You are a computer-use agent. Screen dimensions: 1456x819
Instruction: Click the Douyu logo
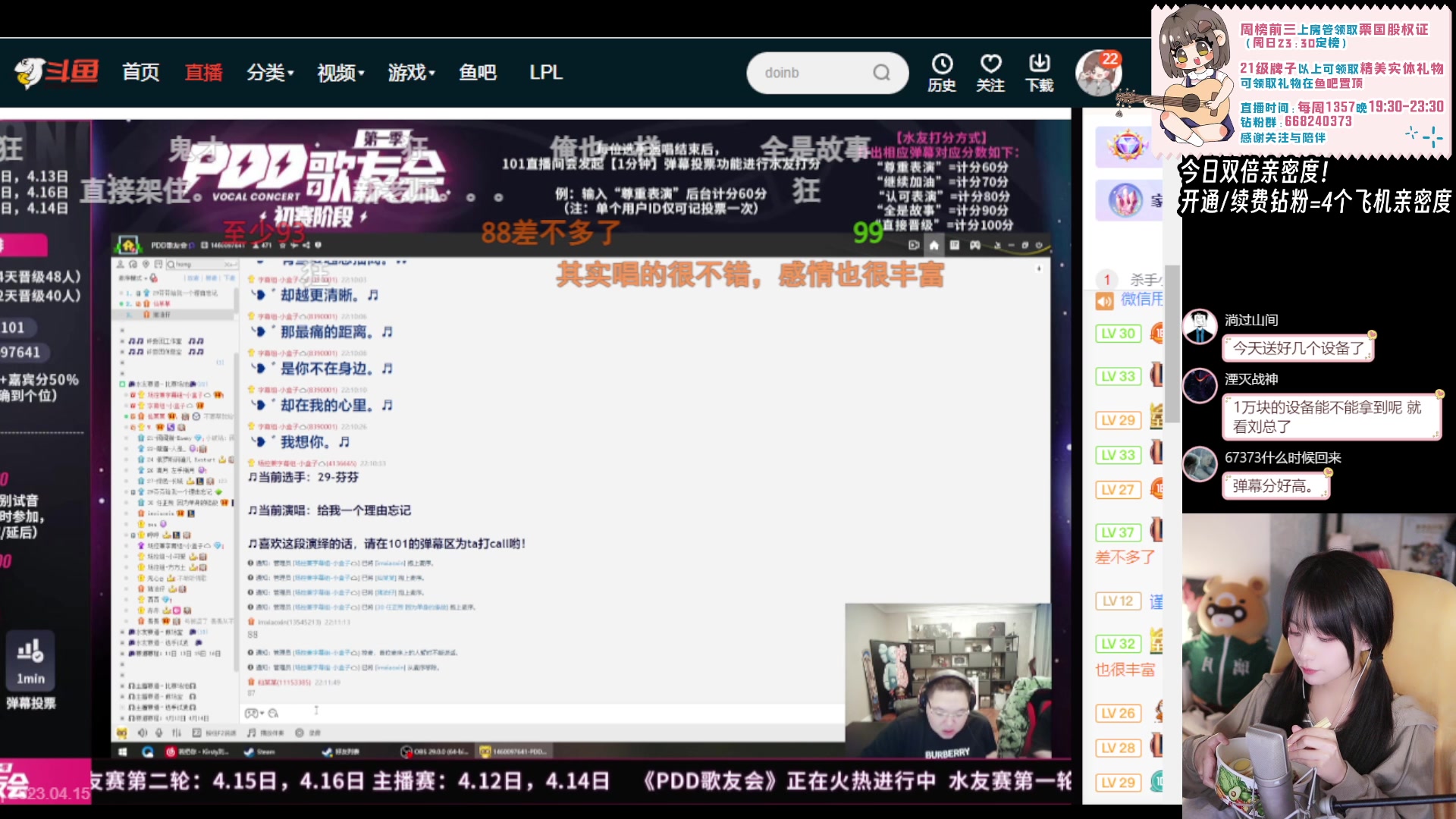point(56,73)
